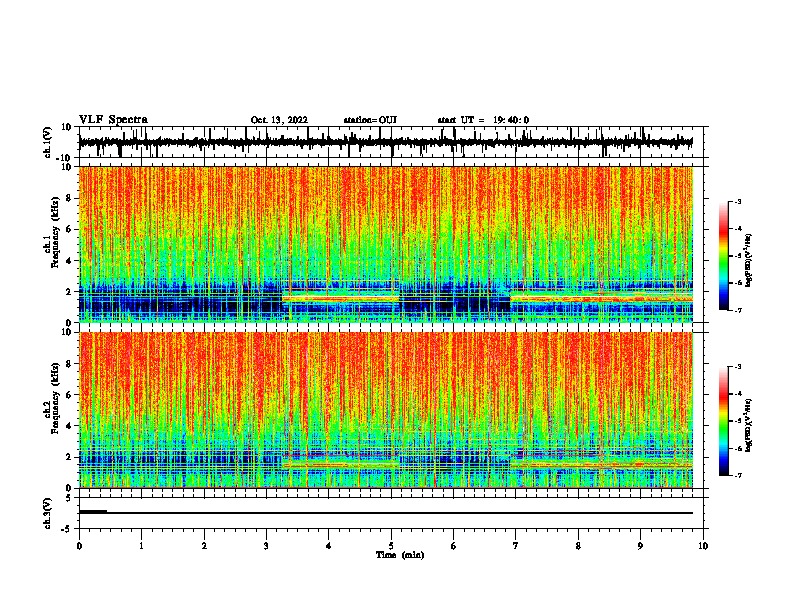Click time axis tick label '3'
The width and height of the screenshot is (792, 612).
pos(266,546)
